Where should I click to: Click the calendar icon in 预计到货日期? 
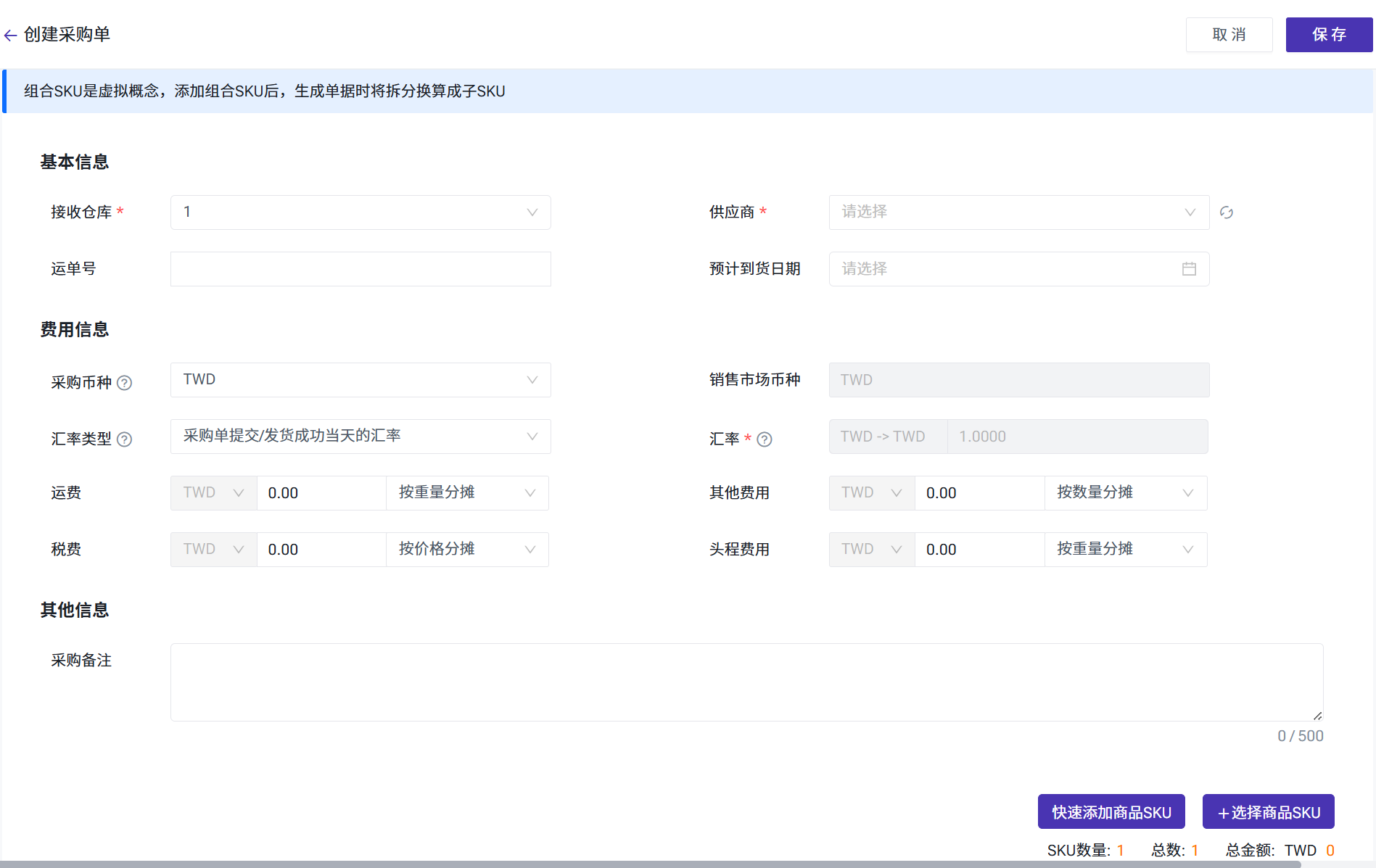(1189, 269)
